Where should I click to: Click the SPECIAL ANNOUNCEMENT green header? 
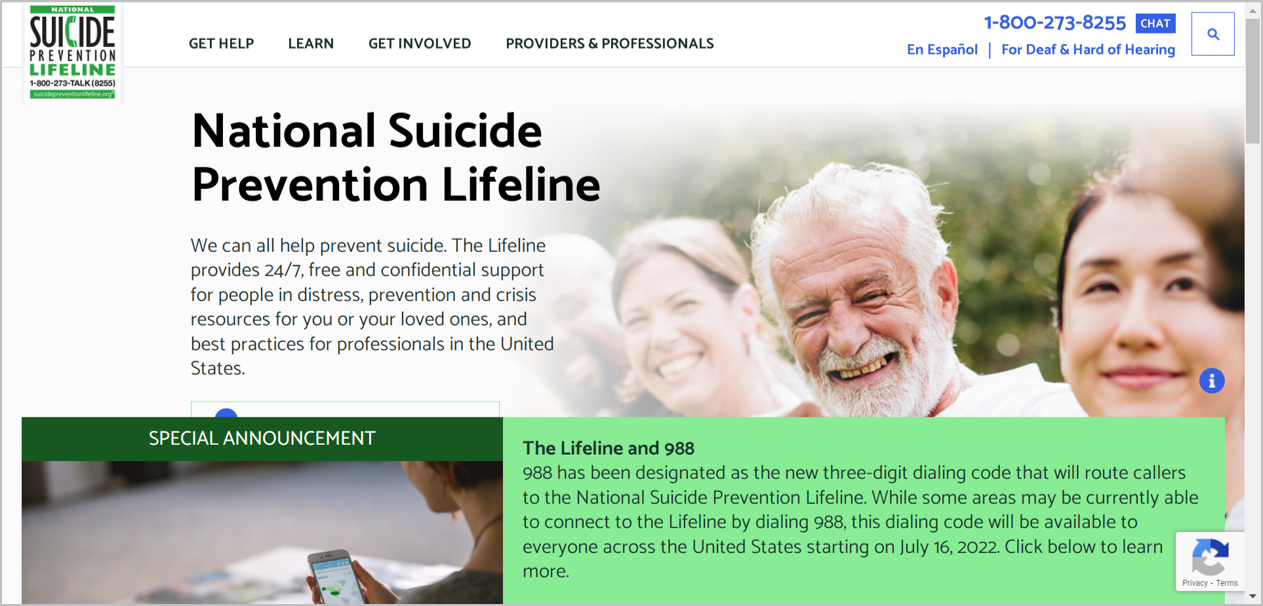[262, 439]
